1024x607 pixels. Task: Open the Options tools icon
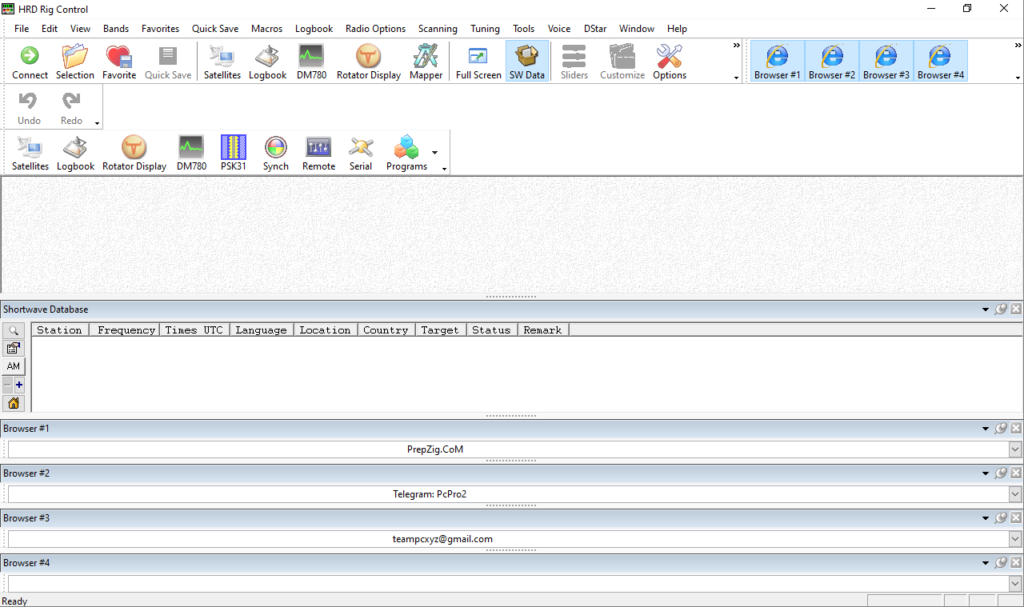669,62
